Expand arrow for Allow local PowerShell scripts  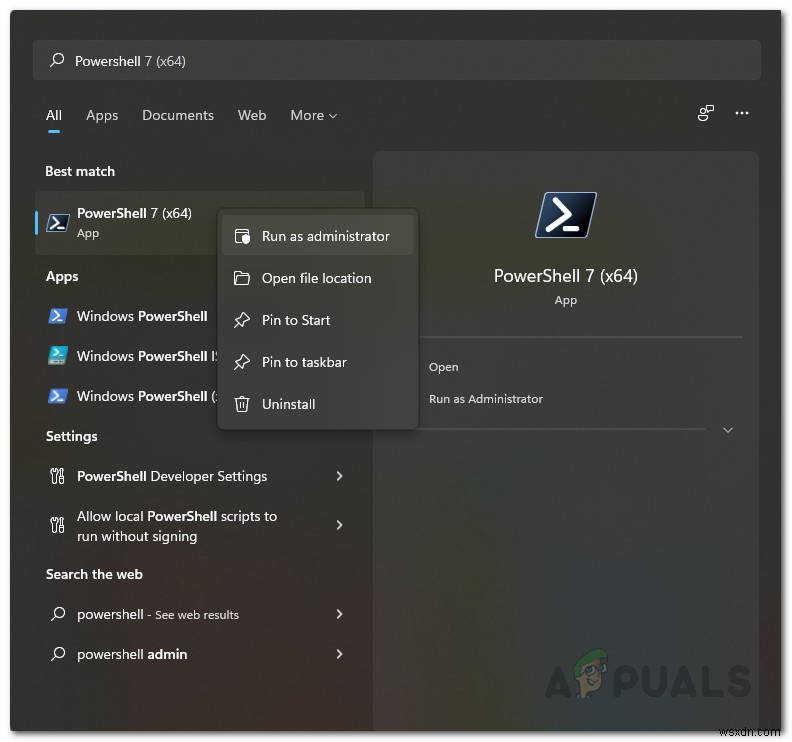339,525
